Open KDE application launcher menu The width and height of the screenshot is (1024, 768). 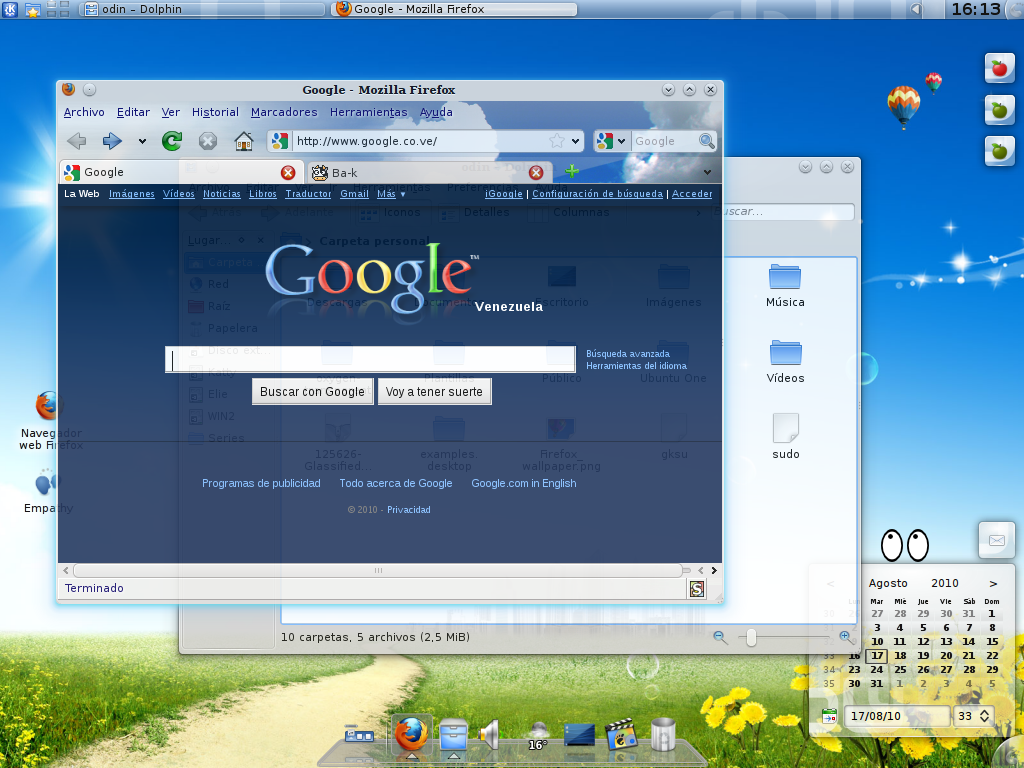tap(10, 9)
